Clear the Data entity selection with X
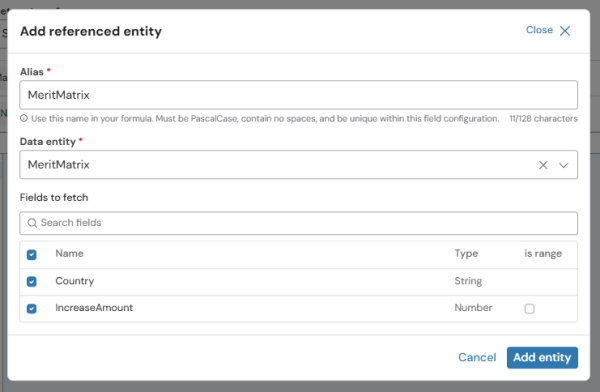The height and width of the screenshot is (392, 600). 543,165
